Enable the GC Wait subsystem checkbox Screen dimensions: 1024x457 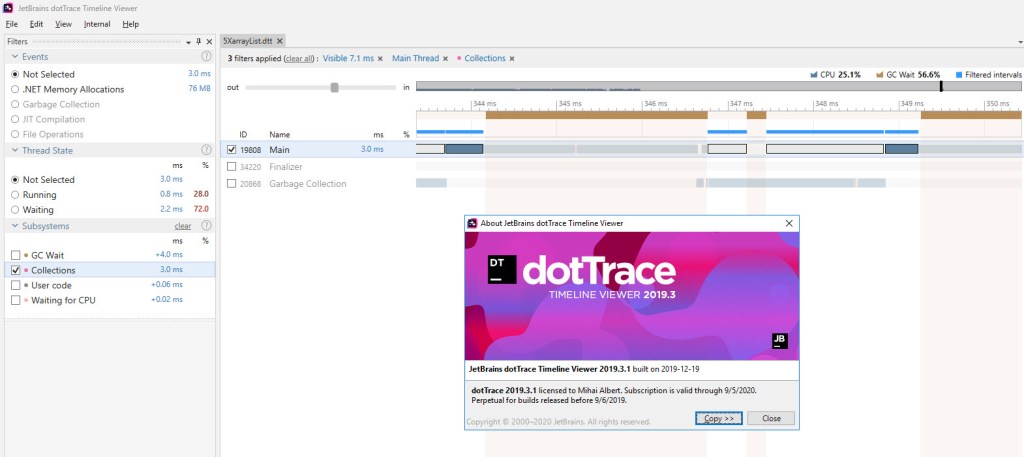point(15,255)
